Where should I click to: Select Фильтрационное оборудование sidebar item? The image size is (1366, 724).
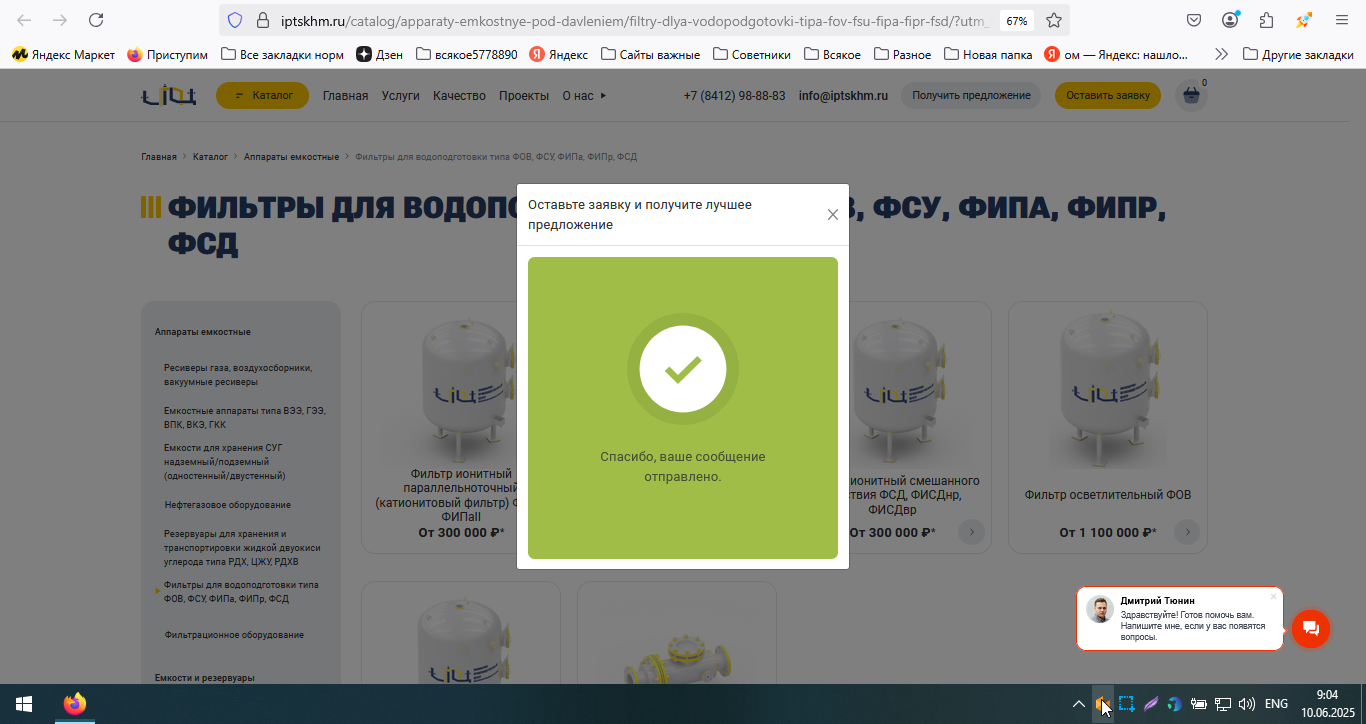click(x=234, y=635)
